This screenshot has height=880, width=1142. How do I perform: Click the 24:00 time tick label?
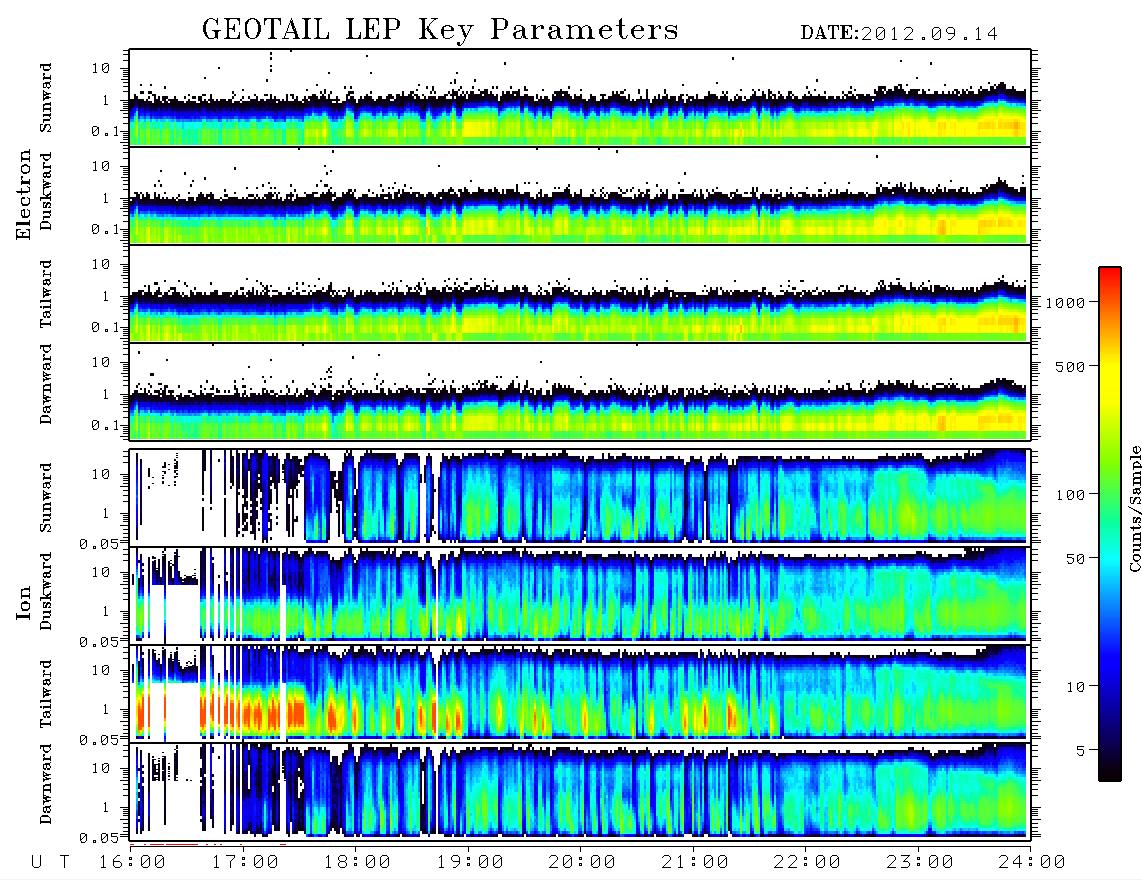pyautogui.click(x=1031, y=863)
